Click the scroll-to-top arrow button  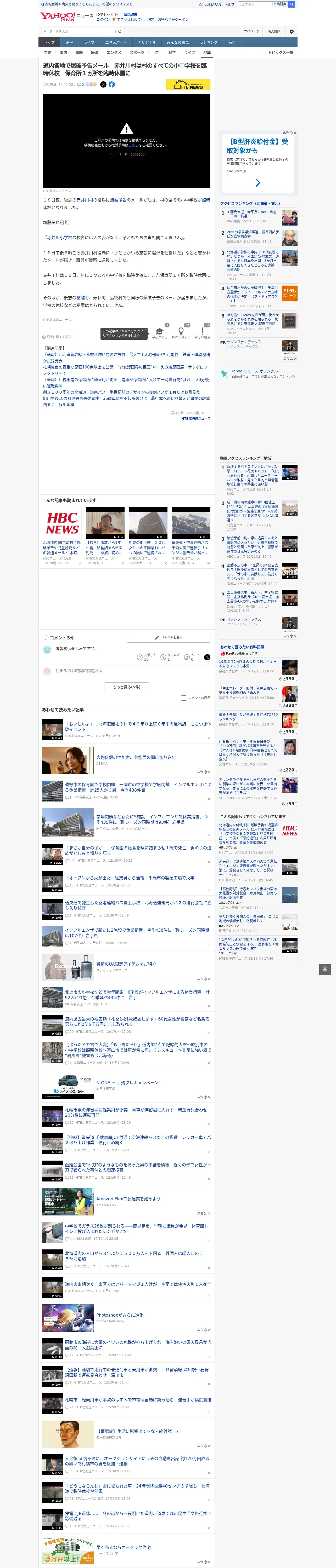[324, 969]
